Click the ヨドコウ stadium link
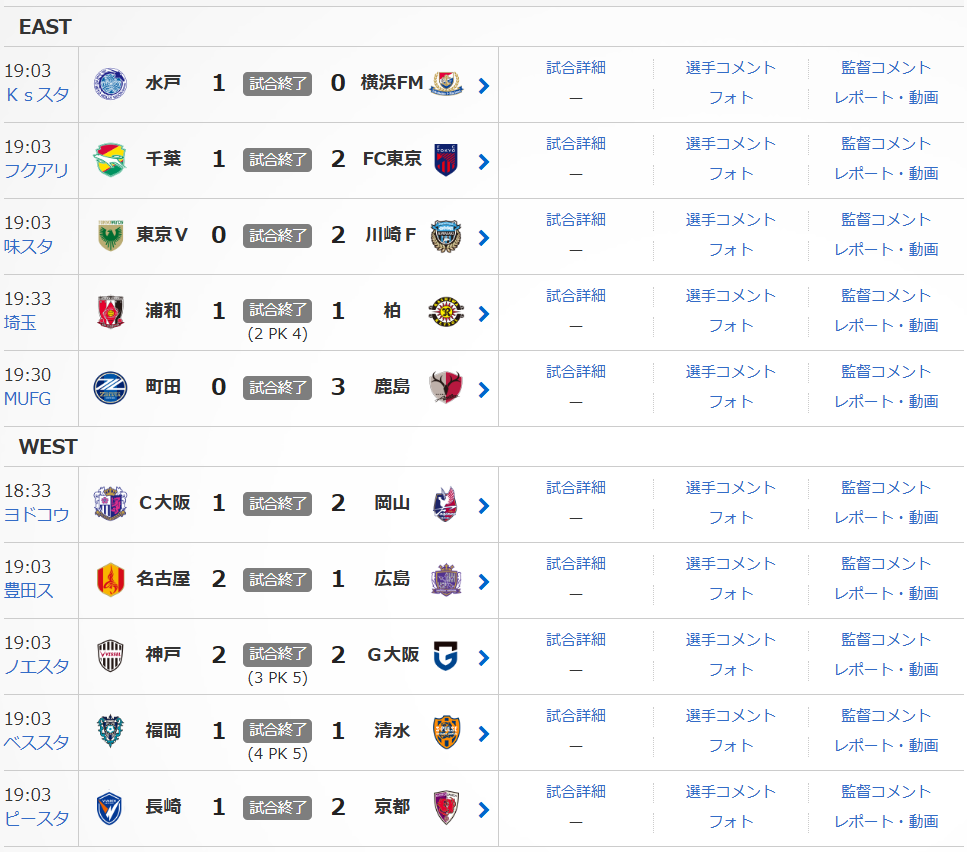The width and height of the screenshot is (967, 852). click(37, 515)
